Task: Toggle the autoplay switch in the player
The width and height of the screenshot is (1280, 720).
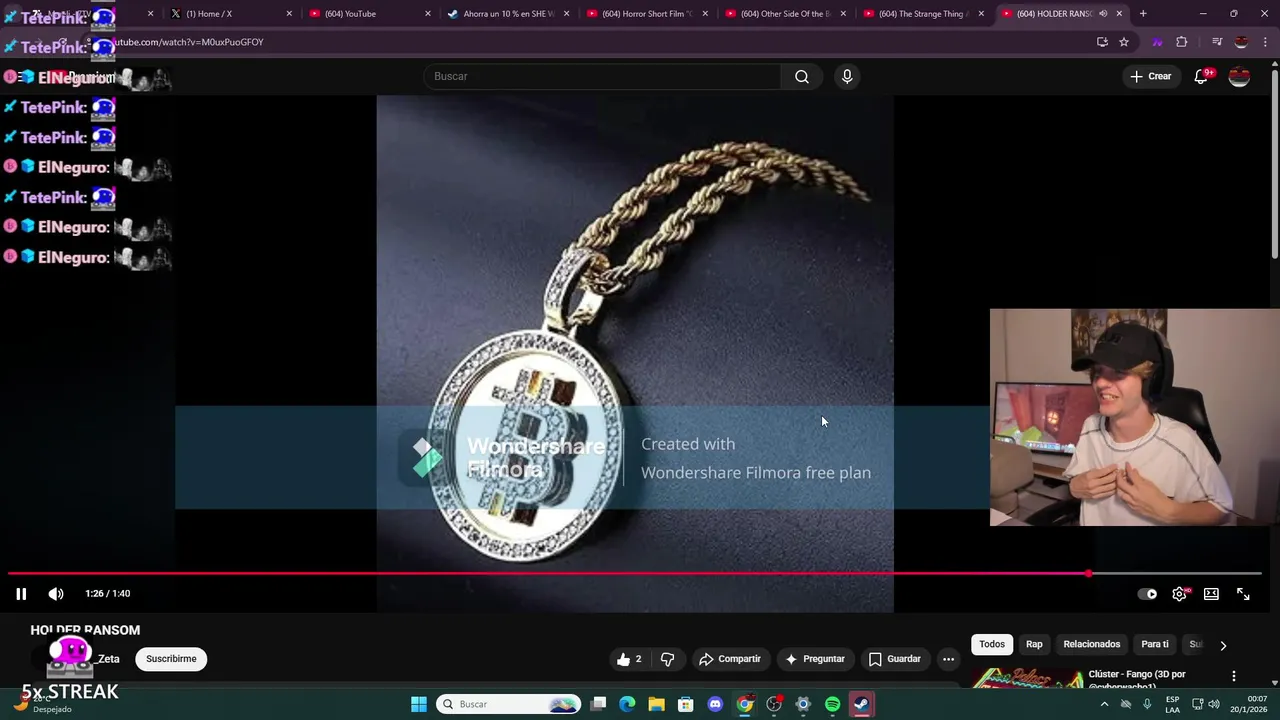Action: pos(1148,594)
